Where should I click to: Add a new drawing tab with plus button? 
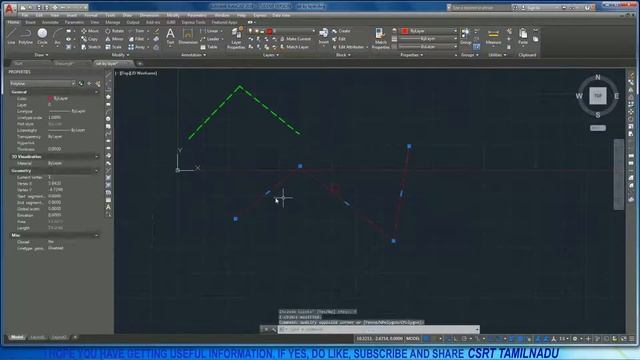click(x=140, y=64)
